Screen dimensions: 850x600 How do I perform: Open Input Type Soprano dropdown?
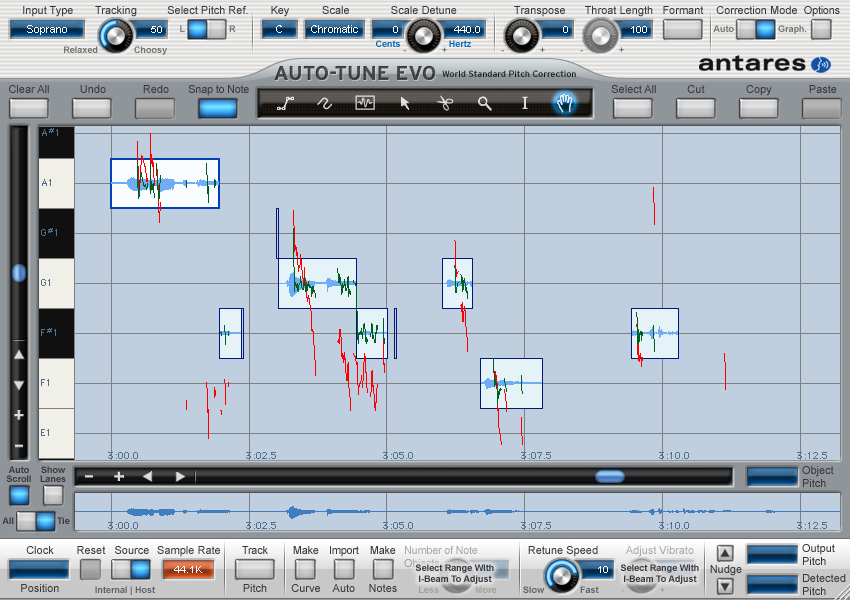(47, 29)
